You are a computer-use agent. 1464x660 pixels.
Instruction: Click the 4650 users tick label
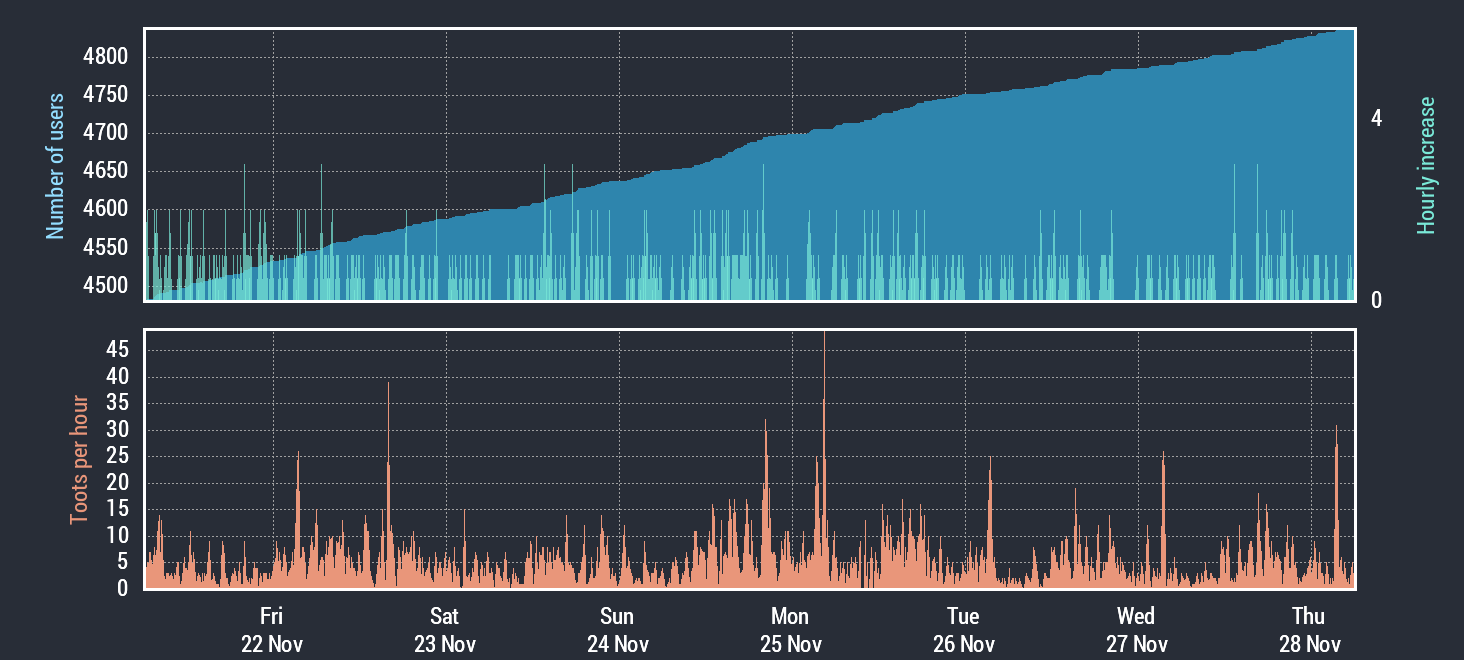click(x=105, y=171)
